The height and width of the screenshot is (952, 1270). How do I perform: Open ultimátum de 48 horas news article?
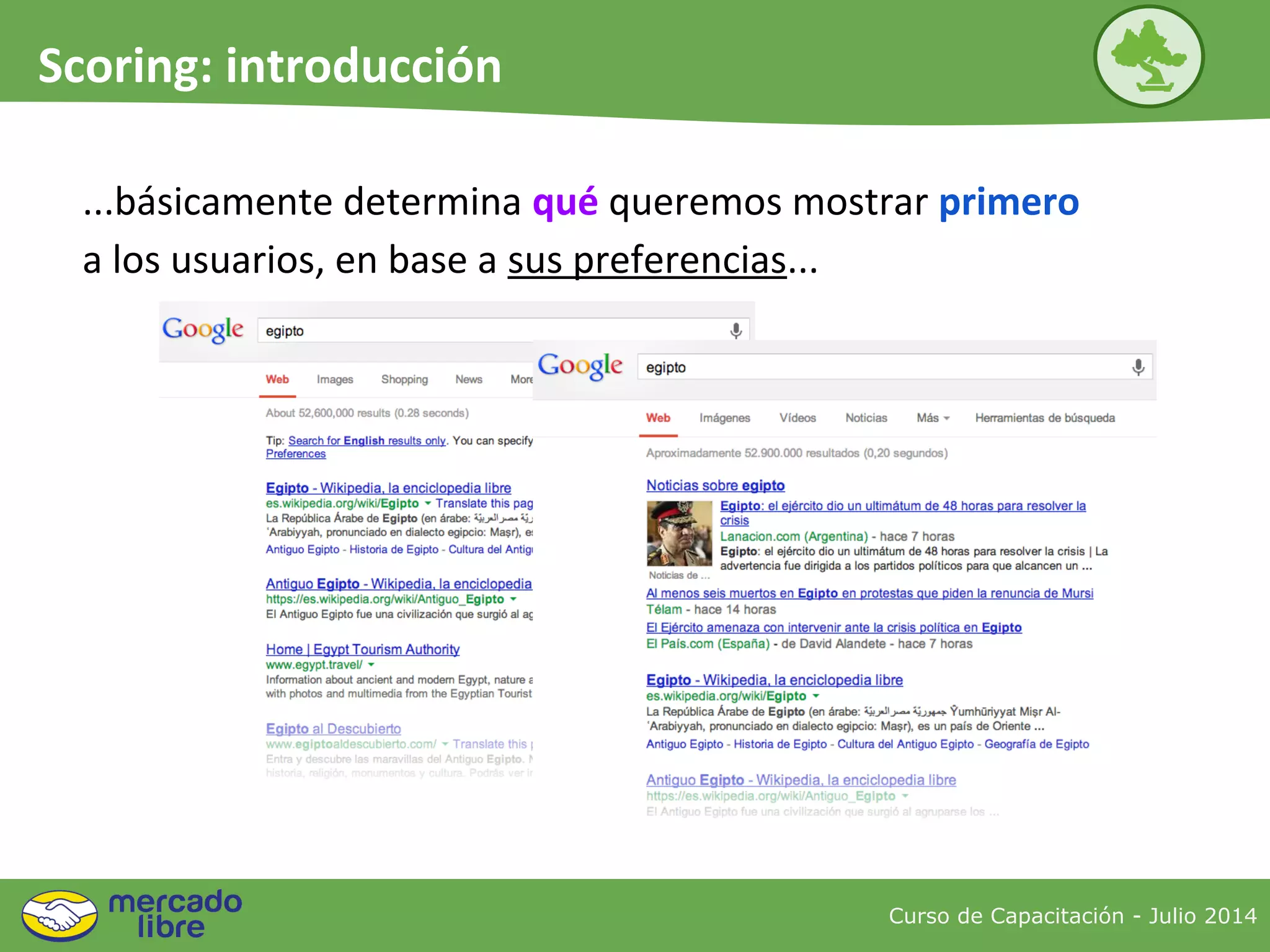[x=903, y=513]
